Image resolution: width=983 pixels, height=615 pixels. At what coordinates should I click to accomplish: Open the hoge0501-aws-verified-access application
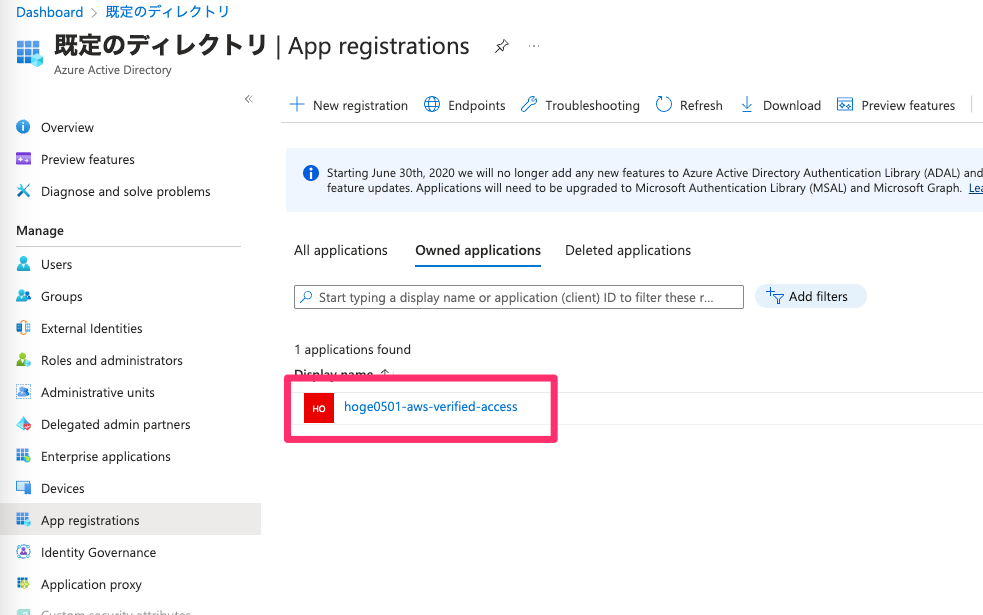tap(431, 407)
